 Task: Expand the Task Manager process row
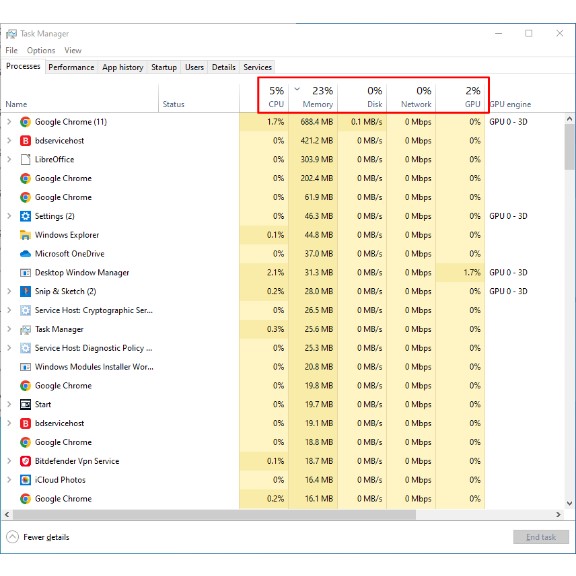point(9,329)
